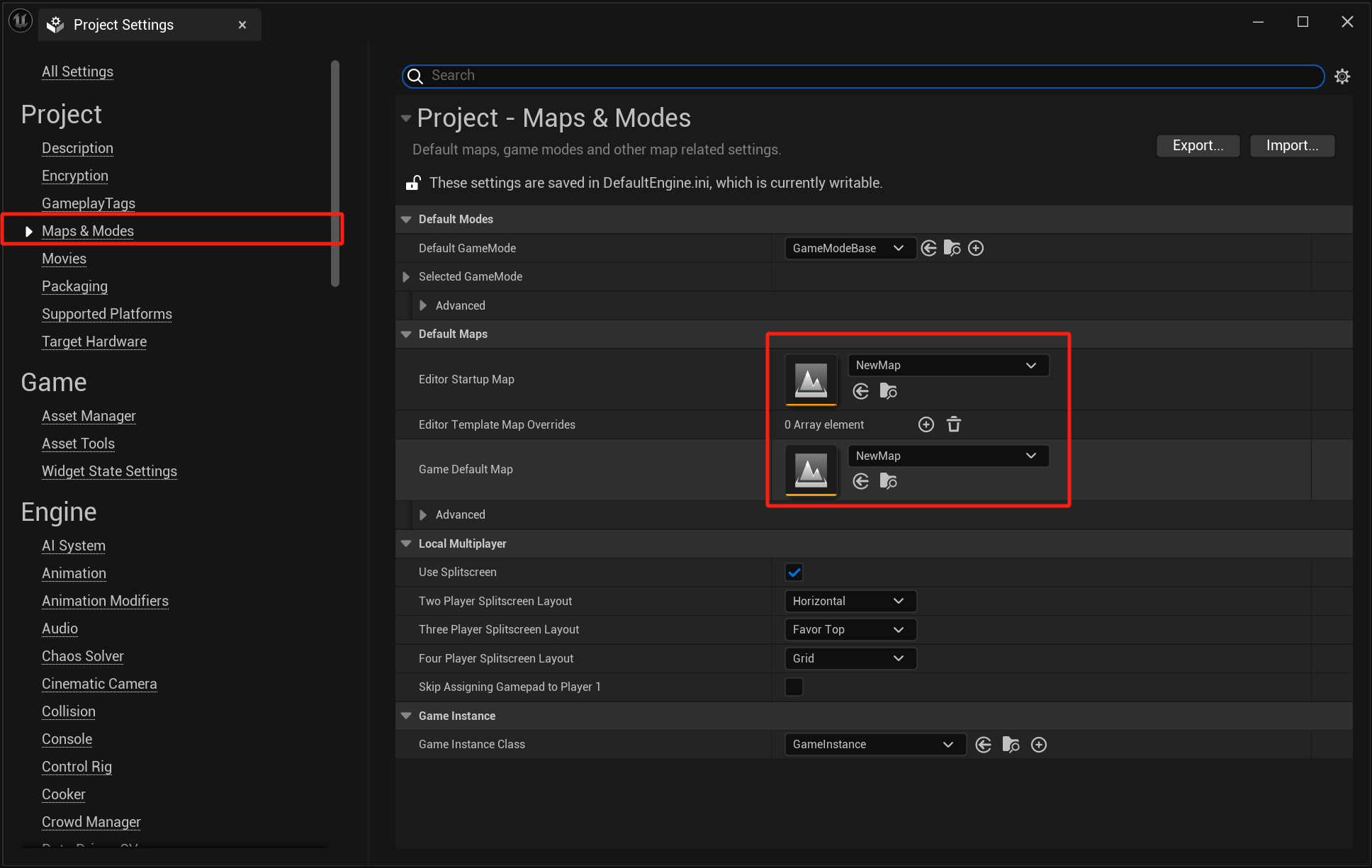Remove all Editor Template Map Overrides elements
This screenshot has width=1372, height=868.
(954, 424)
